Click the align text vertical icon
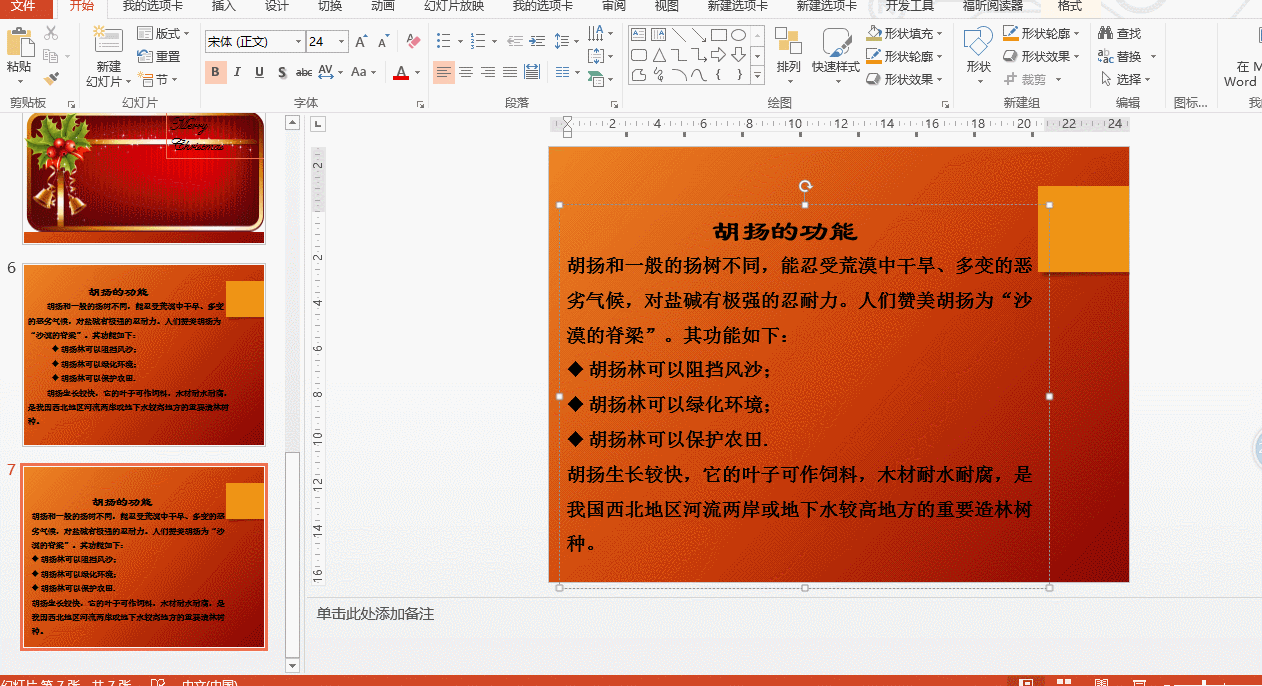 click(597, 57)
